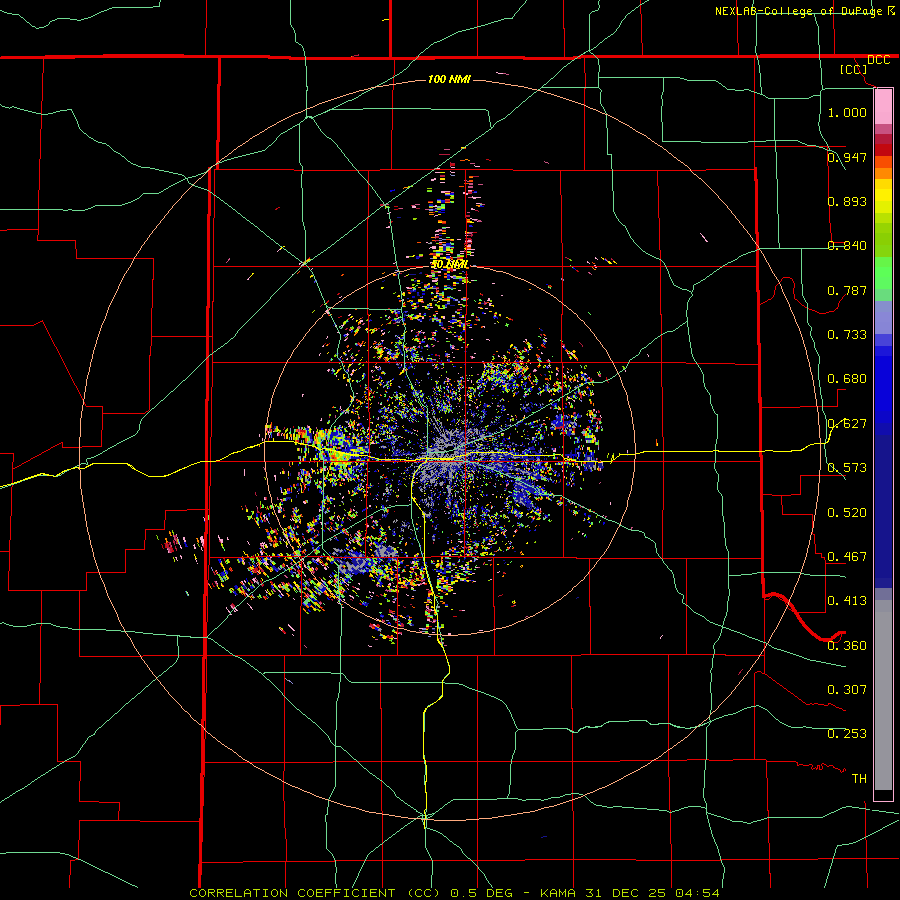This screenshot has width=900, height=900.
Task: Click the 0.467 scale value
Action: 847,557
